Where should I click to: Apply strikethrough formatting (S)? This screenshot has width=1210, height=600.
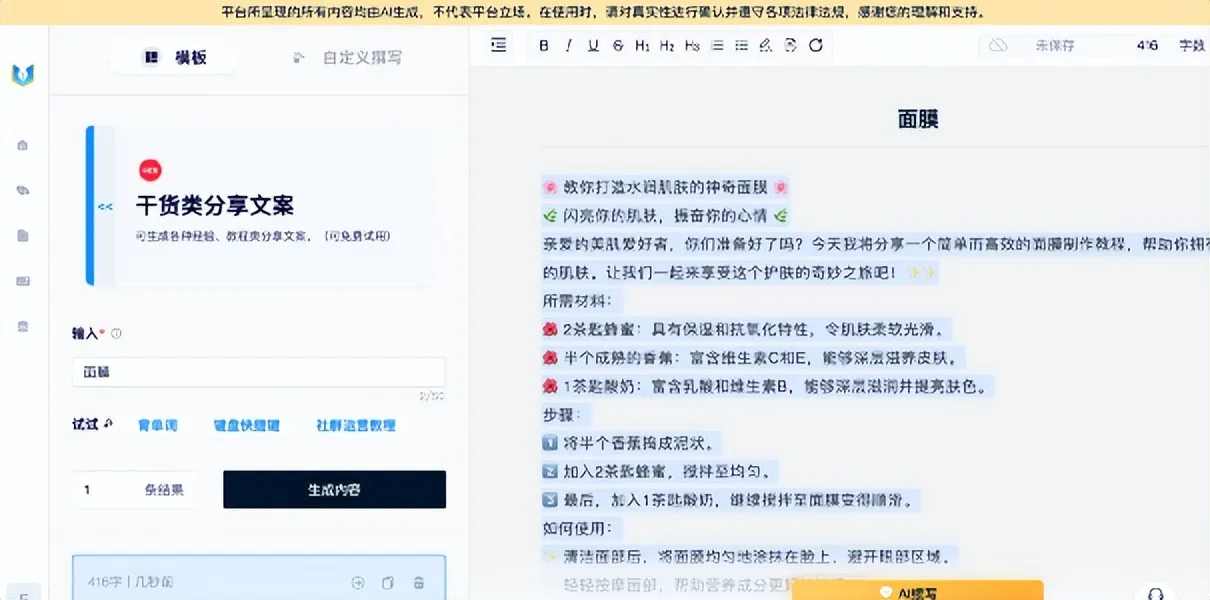[x=618, y=45]
